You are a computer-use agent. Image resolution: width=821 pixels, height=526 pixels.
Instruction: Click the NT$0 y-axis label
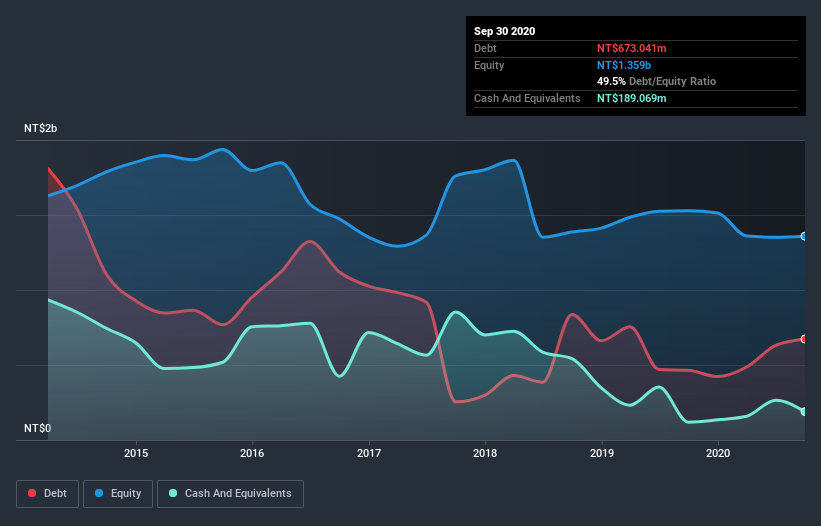pyautogui.click(x=38, y=429)
